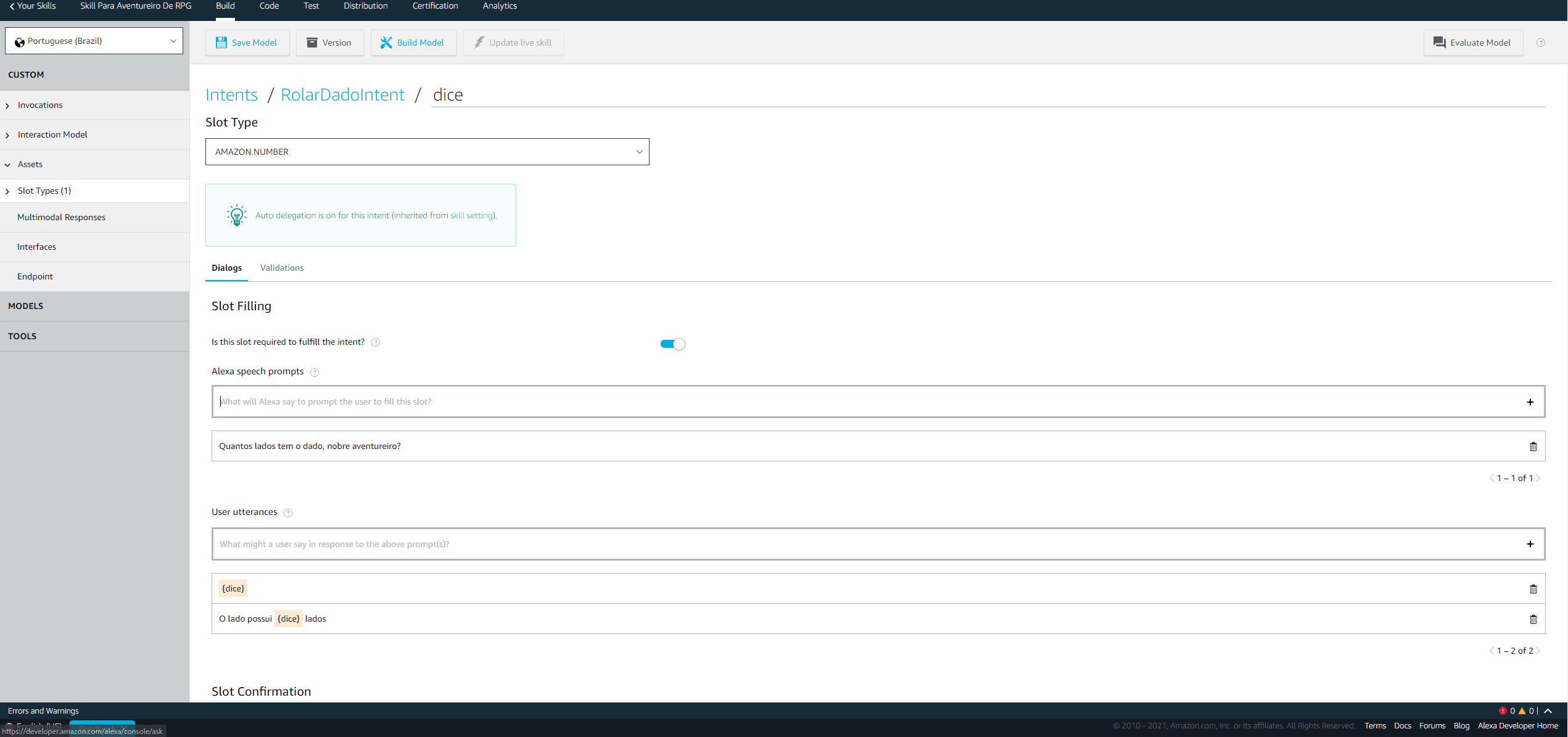Open help icon next to Alexa speech prompts
The height and width of the screenshot is (737, 1568).
(x=315, y=373)
